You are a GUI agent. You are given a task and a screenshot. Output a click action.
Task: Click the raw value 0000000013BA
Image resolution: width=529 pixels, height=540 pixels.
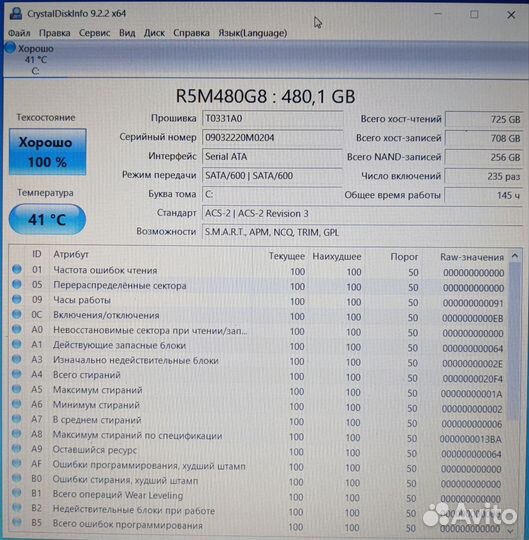471,439
